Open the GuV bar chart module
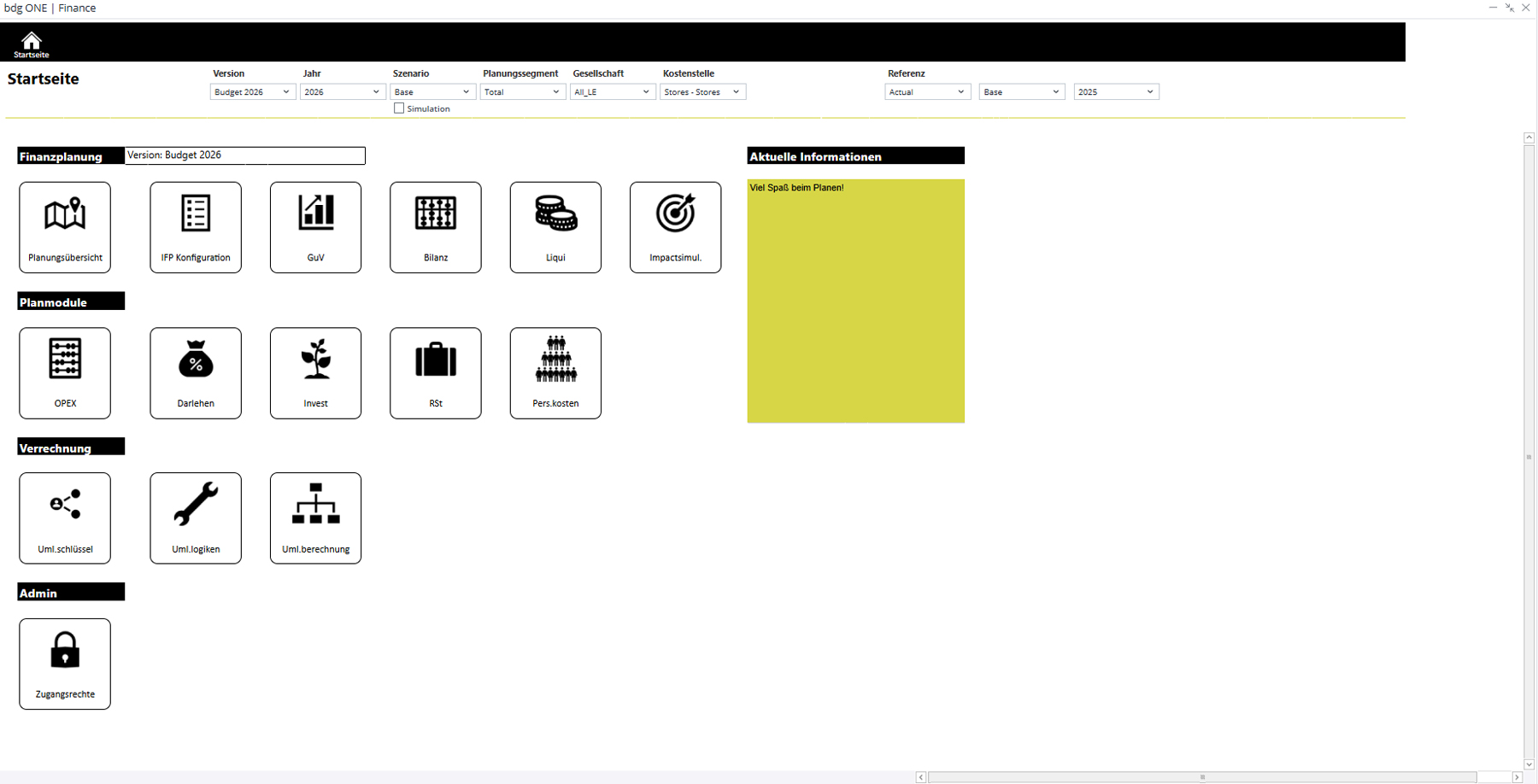This screenshot has width=1538, height=784. tap(315, 227)
